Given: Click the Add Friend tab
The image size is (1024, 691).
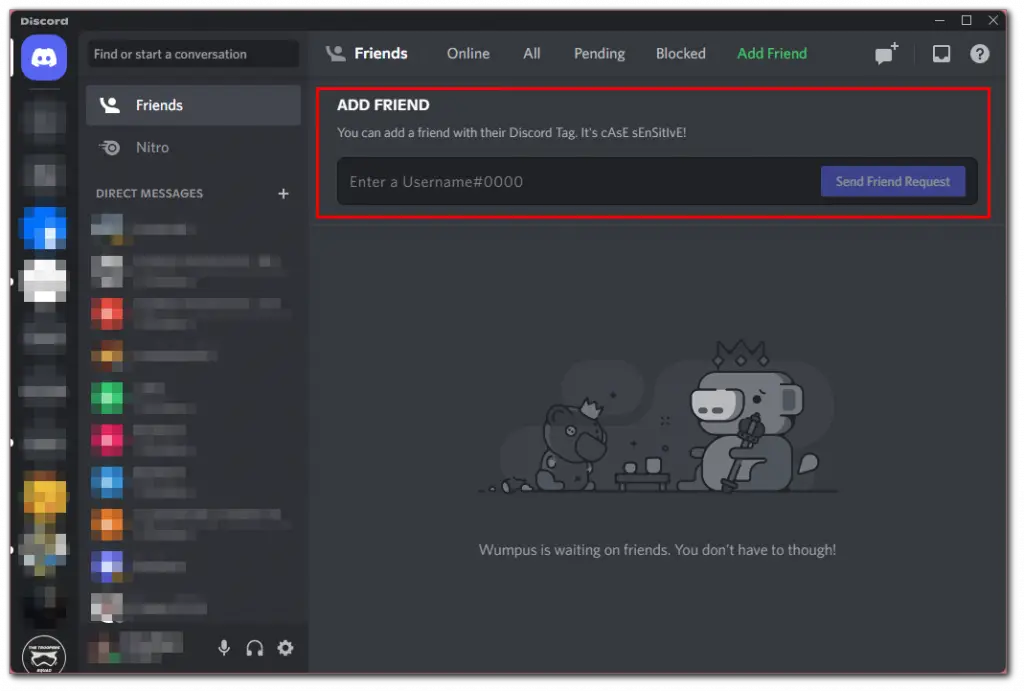Looking at the screenshot, I should (771, 53).
